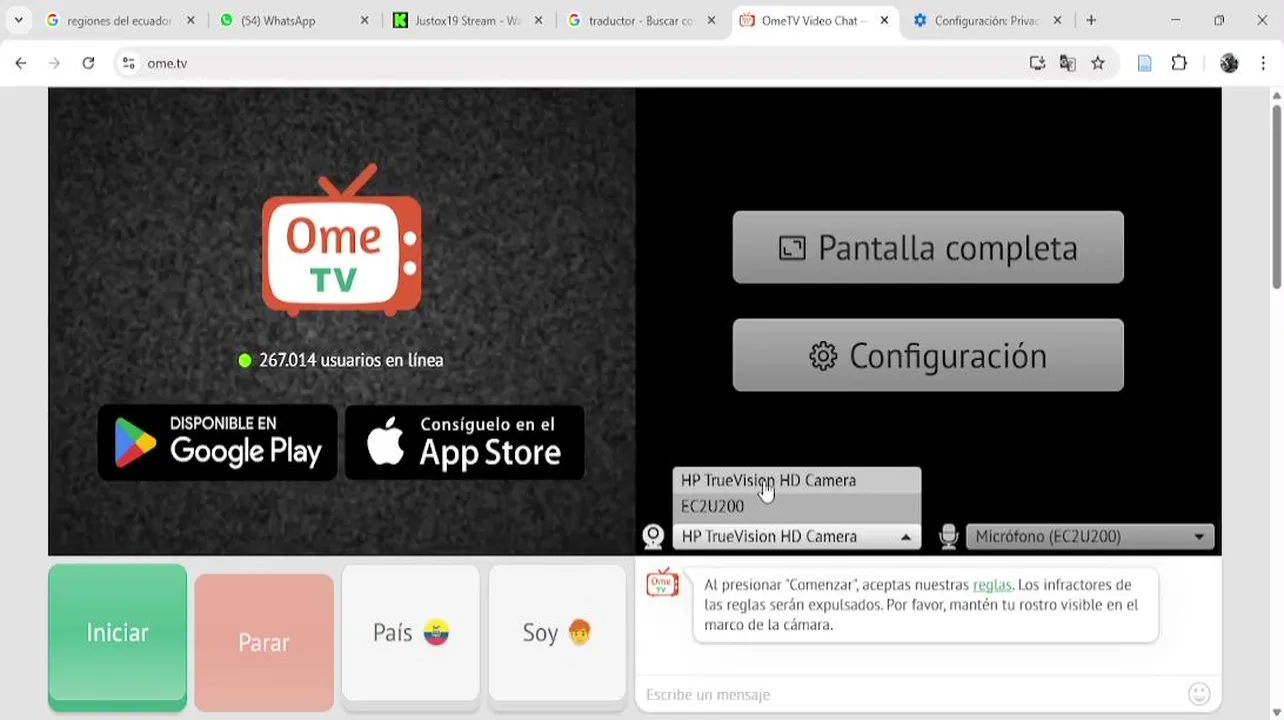Close the regiones del ecuador tab
Image resolution: width=1284 pixels, height=720 pixels.
(x=190, y=20)
